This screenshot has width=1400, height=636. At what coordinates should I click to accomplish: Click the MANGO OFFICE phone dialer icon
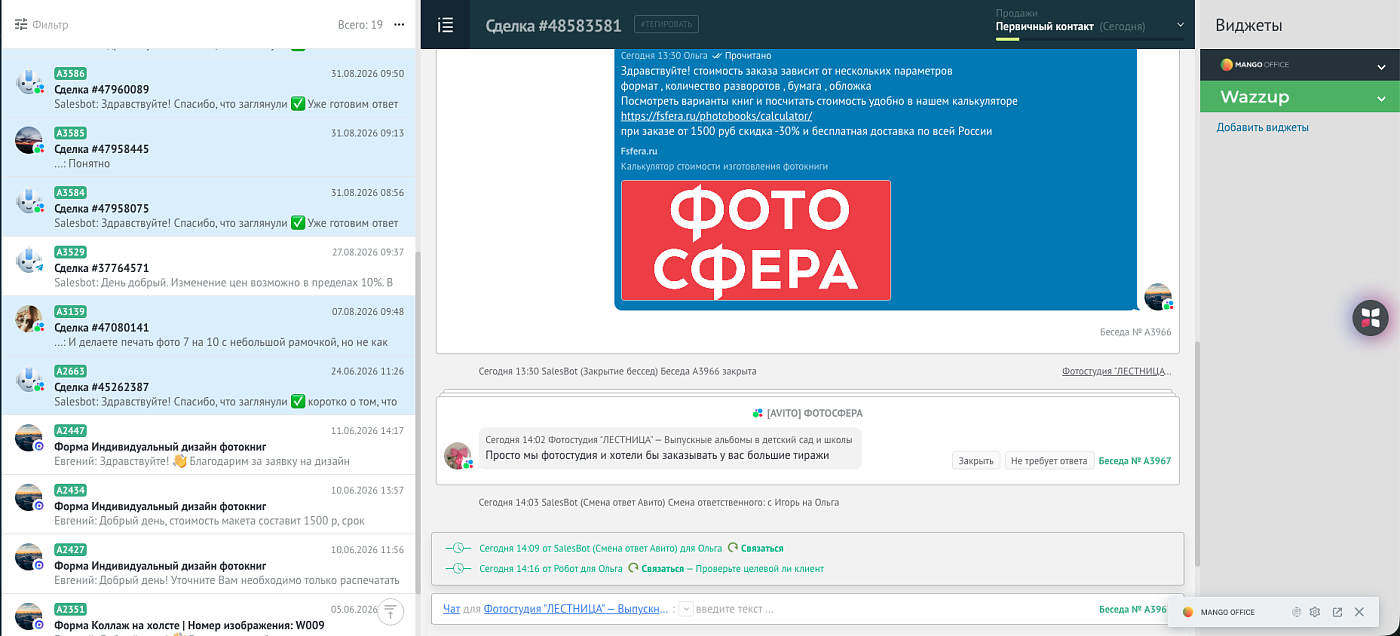(x=1296, y=612)
